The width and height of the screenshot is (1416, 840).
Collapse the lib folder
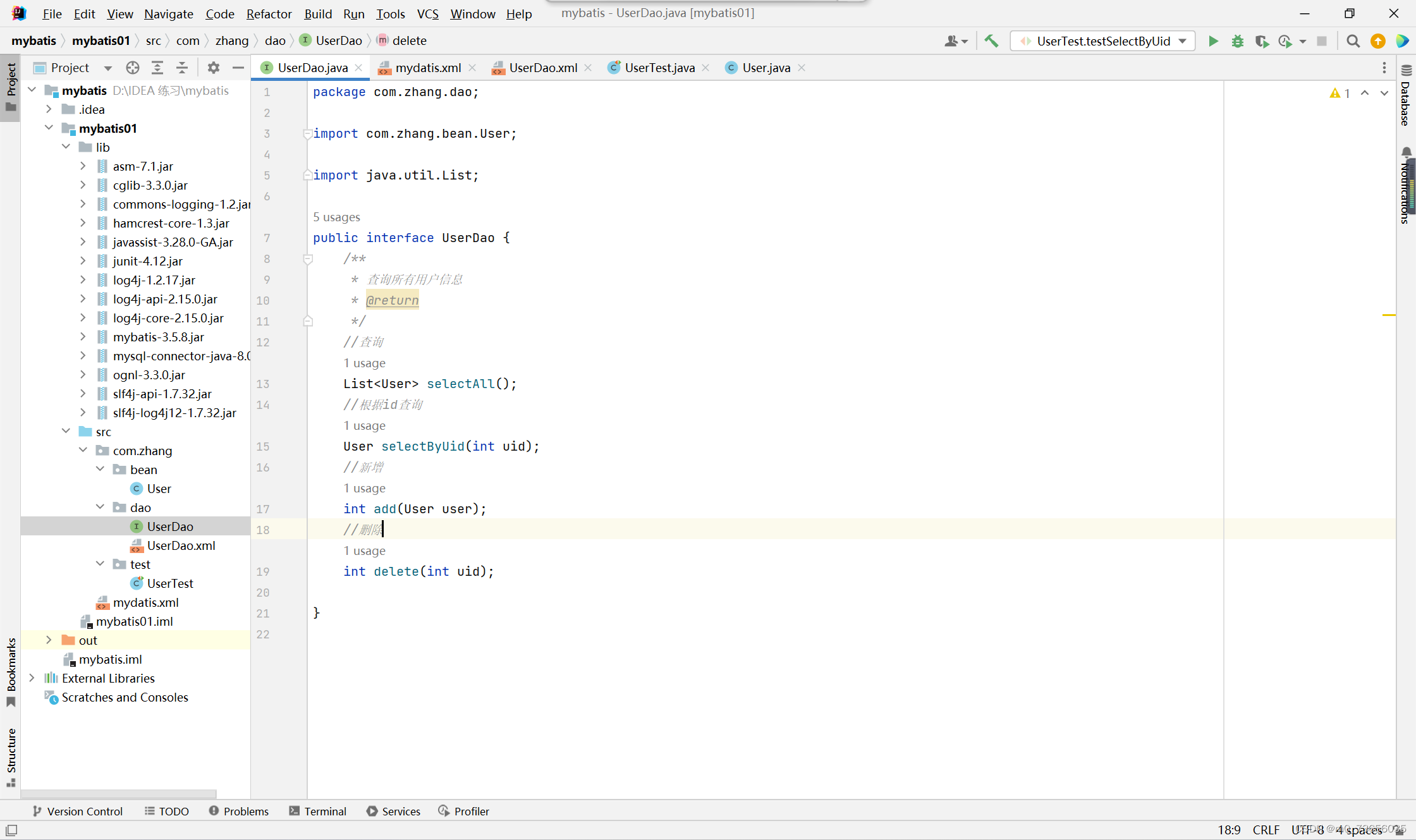coord(66,147)
